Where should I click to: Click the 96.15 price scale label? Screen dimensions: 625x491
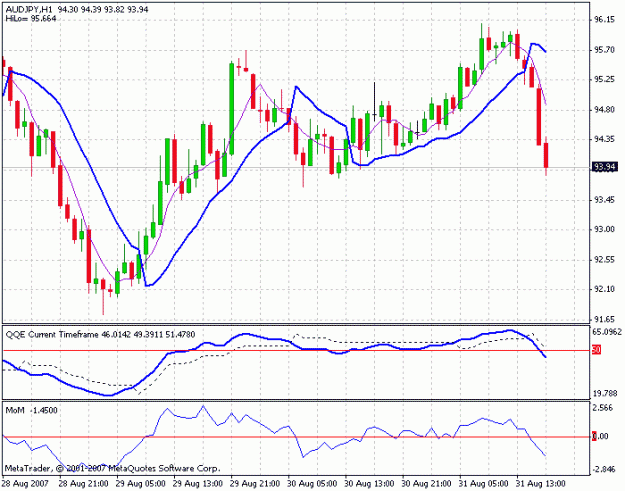click(x=604, y=20)
